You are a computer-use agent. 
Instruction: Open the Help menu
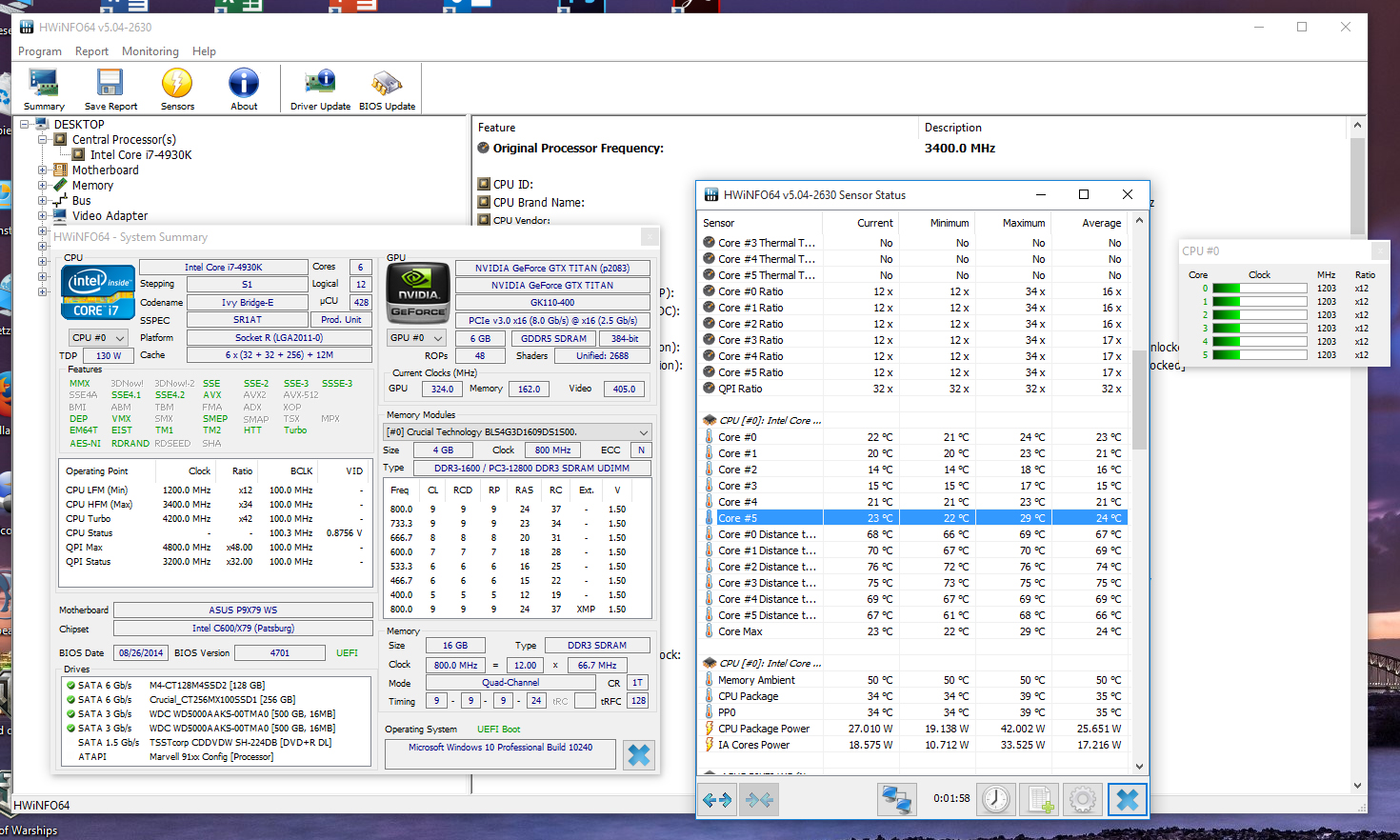coord(204,51)
